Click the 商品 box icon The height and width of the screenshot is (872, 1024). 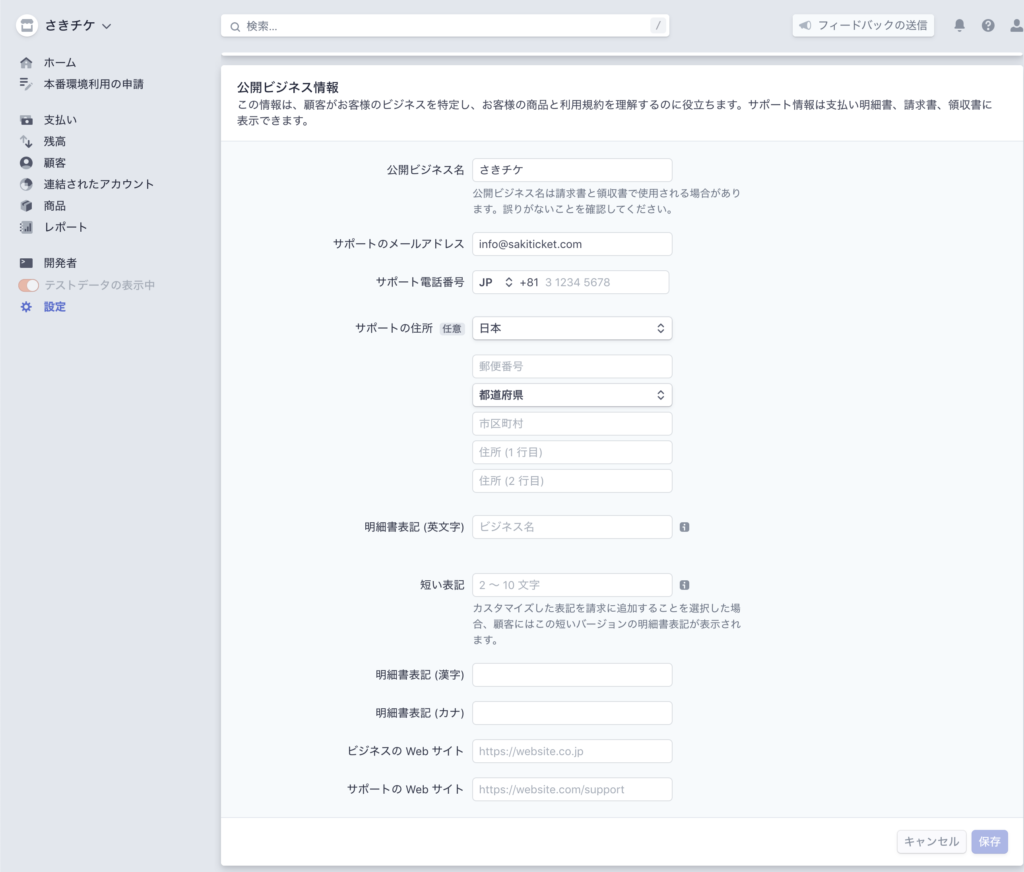tap(26, 206)
